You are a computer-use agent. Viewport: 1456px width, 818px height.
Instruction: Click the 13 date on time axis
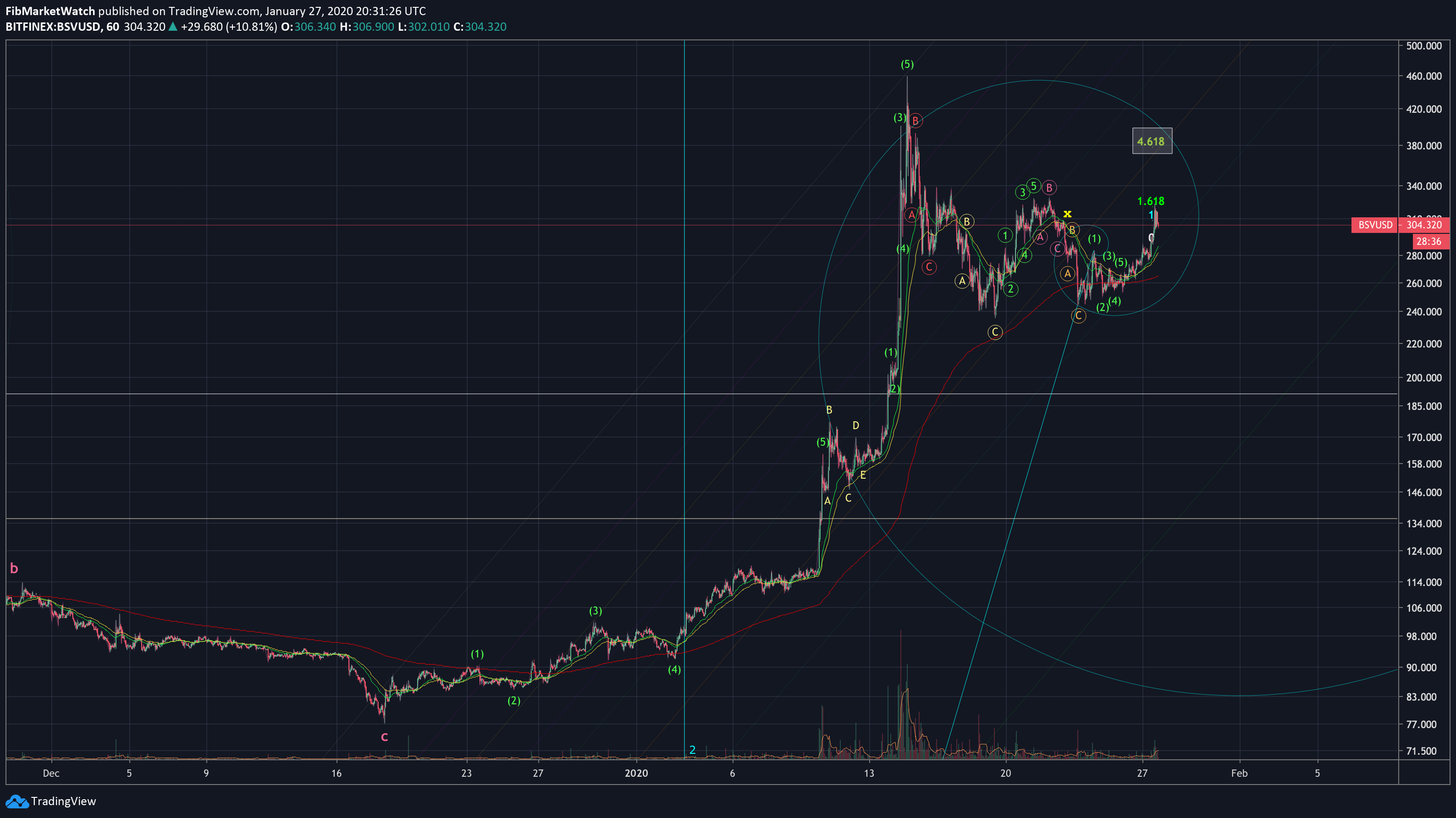click(869, 773)
